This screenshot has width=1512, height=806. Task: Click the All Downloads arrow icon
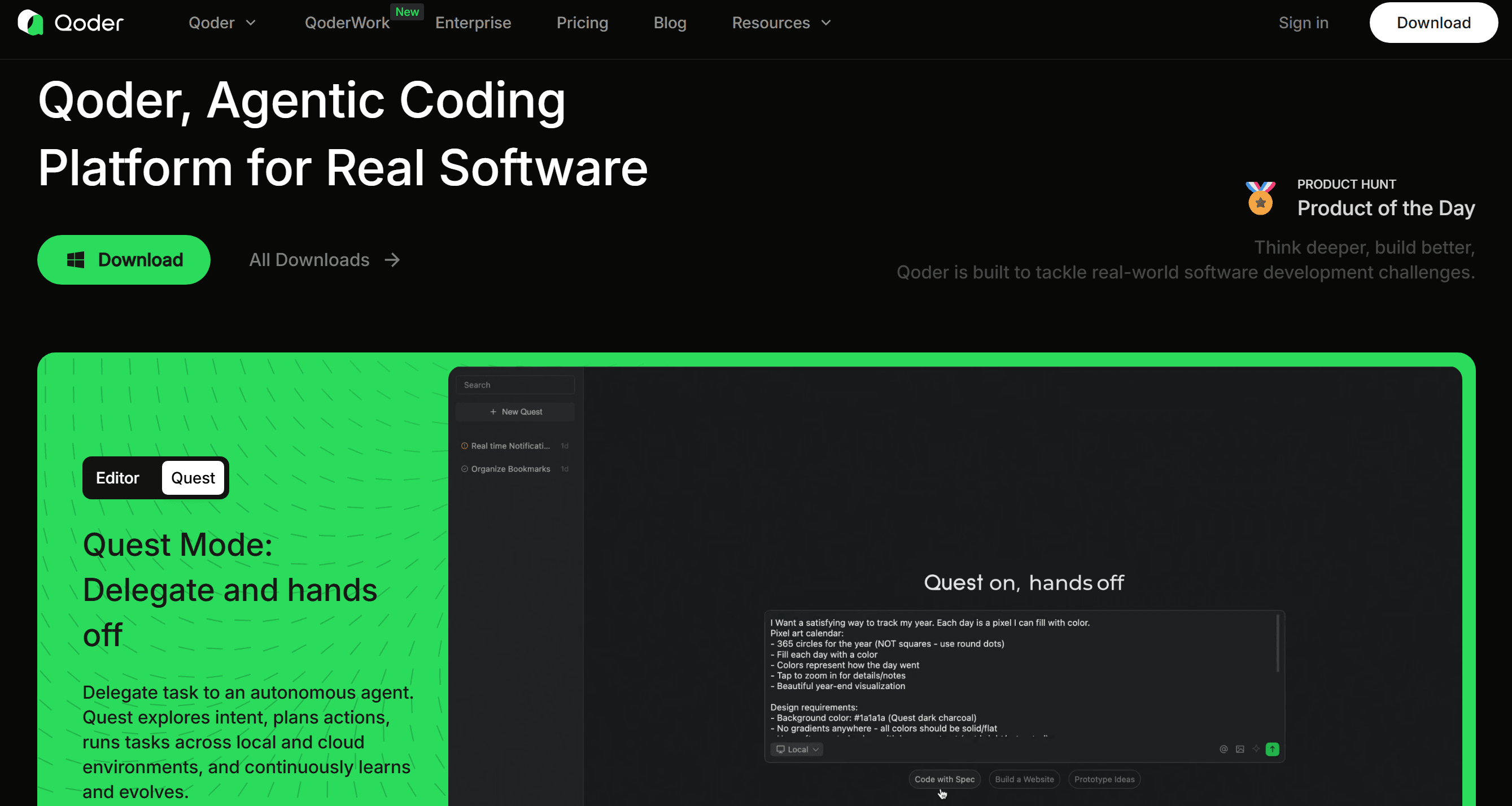pyautogui.click(x=392, y=260)
